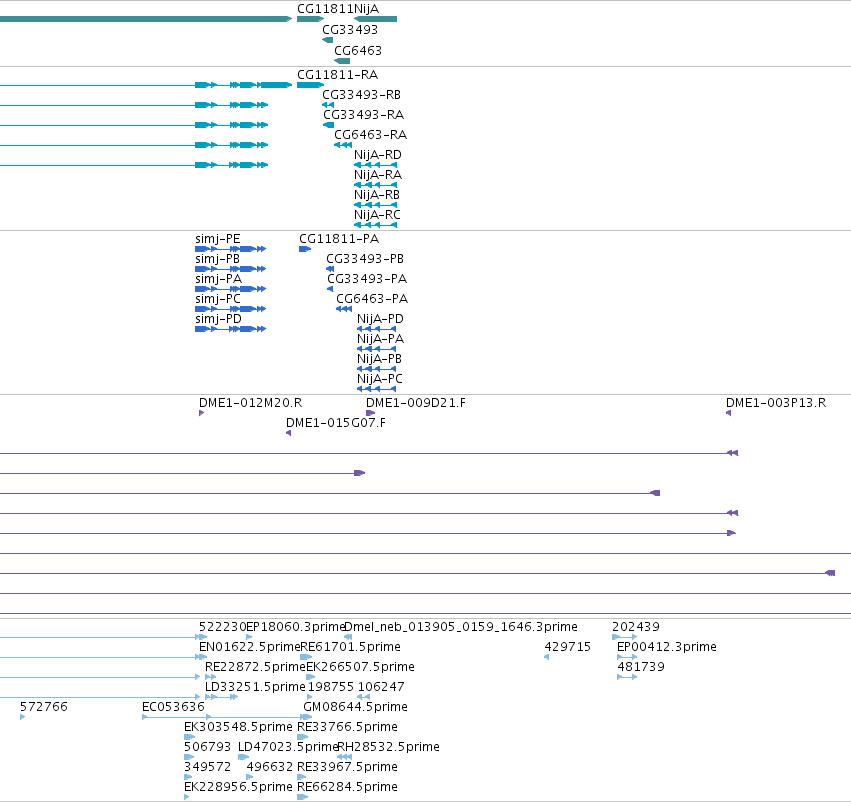This screenshot has height=802, width=851.
Task: Select the EP18060.3prime EST label
Action: [x=295, y=627]
